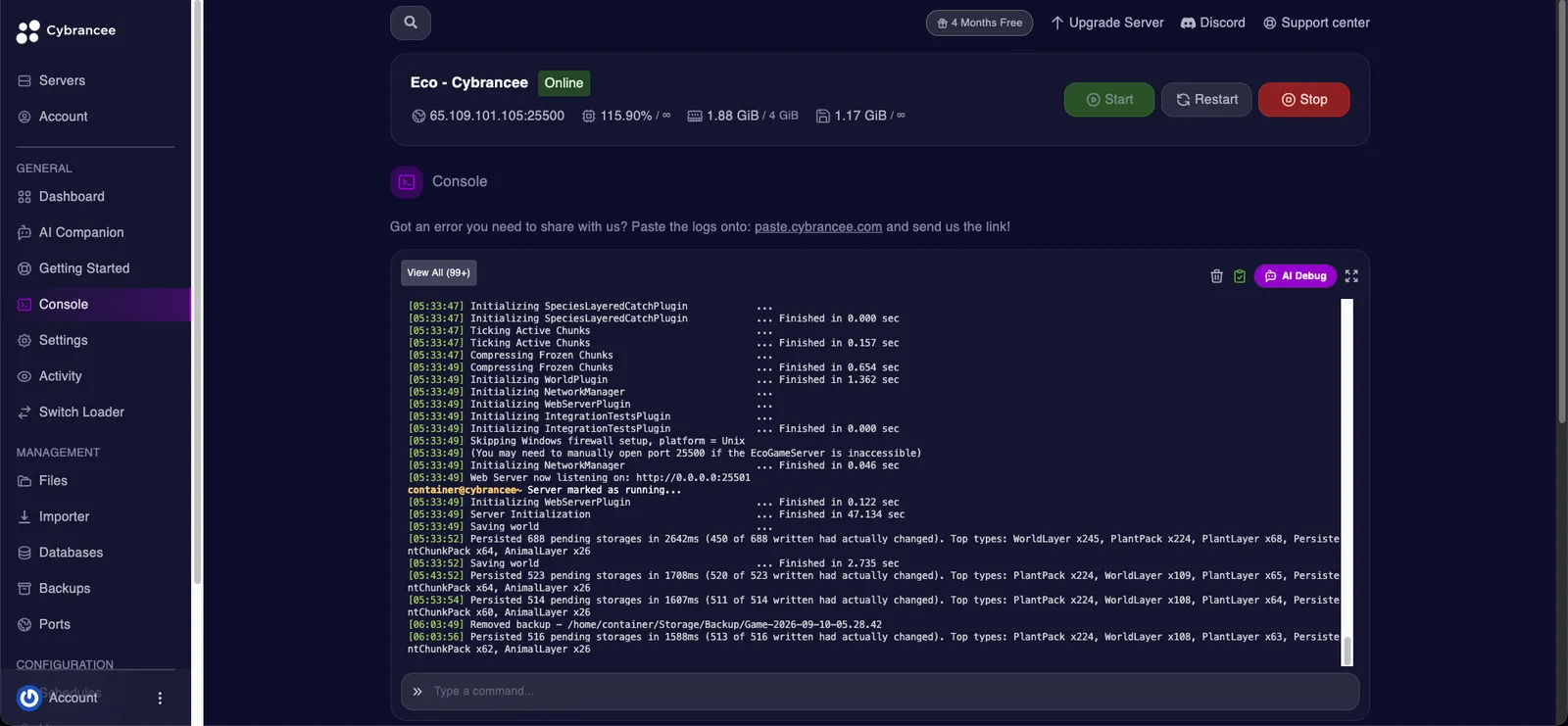This screenshot has width=1568, height=726.
Task: Click the page scrollbar on right edge
Action: point(1562,212)
